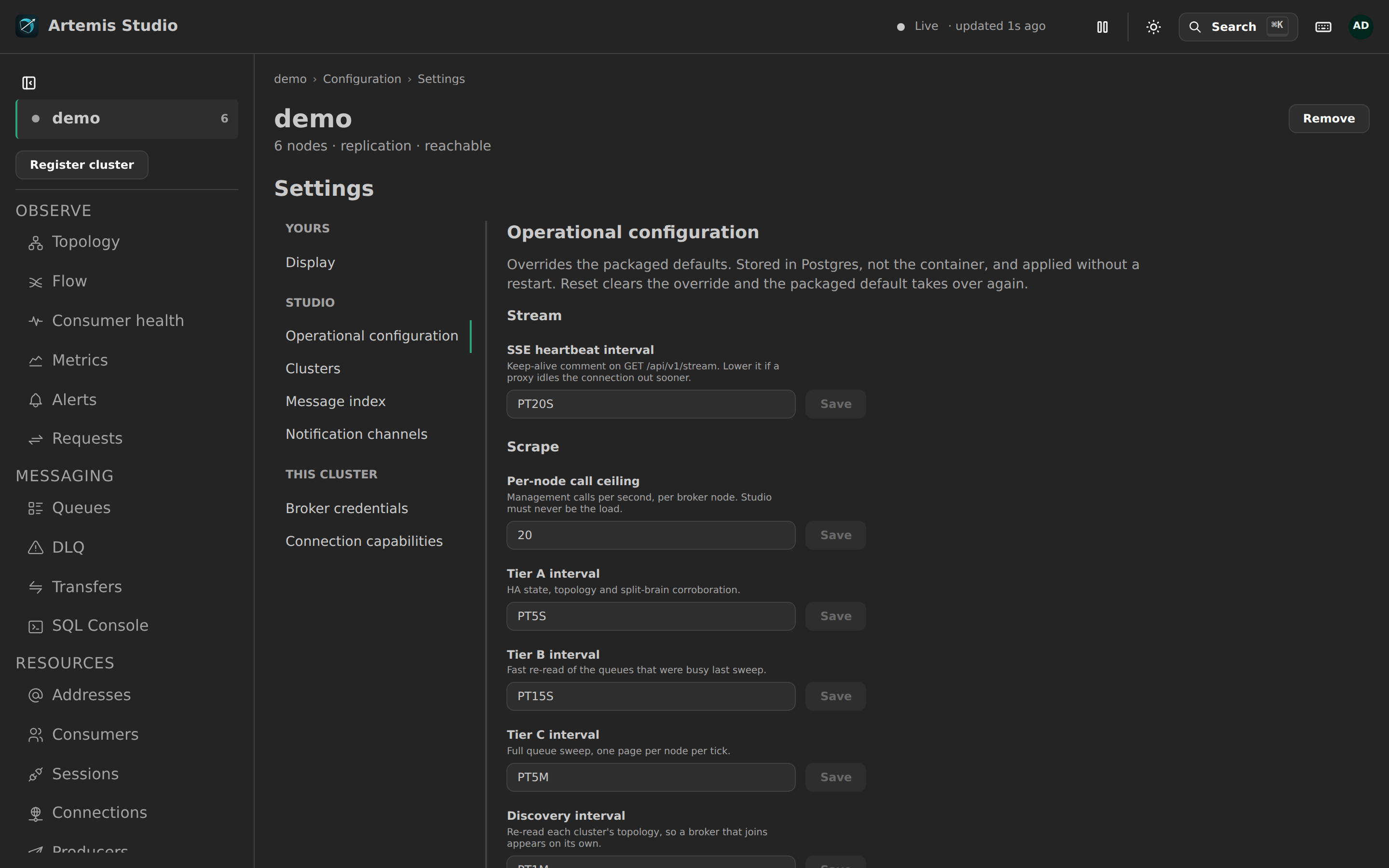
Task: Open SQL Console
Action: point(127,626)
